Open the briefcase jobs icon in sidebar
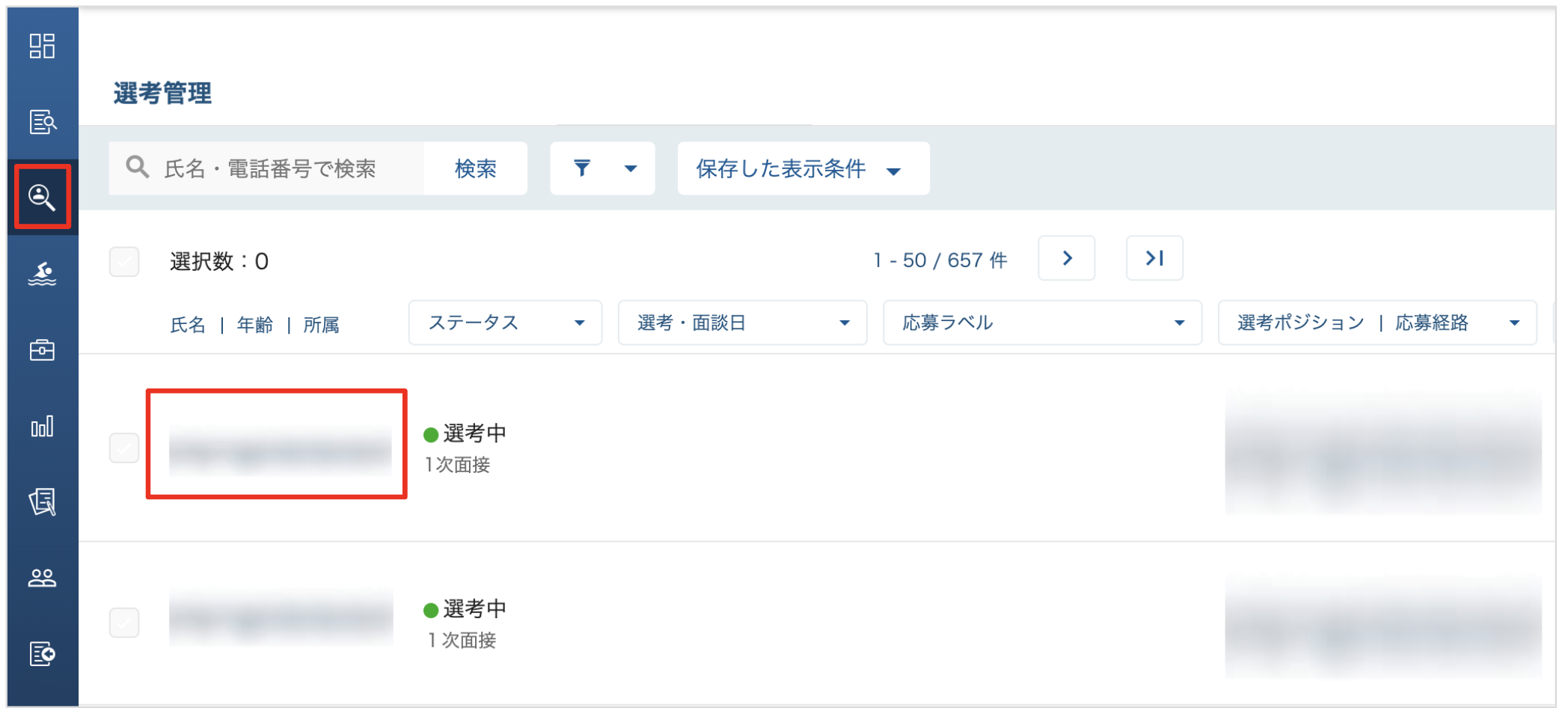This screenshot has width=1568, height=717. 42,350
